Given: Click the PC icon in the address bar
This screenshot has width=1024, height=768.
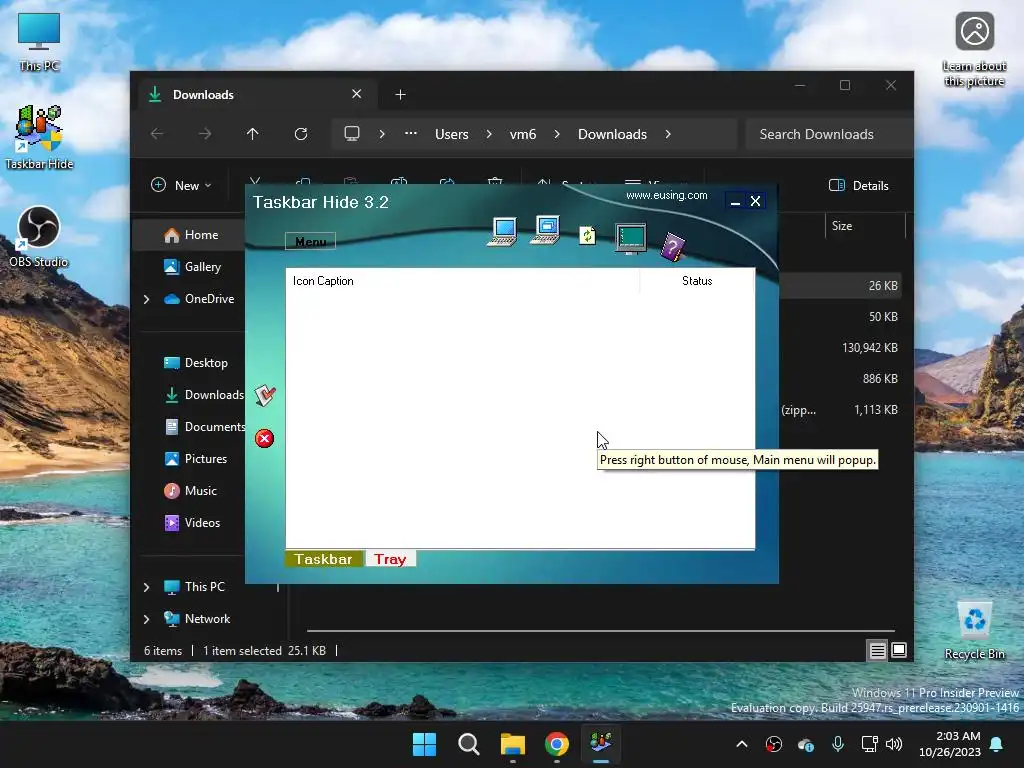Looking at the screenshot, I should pyautogui.click(x=352, y=134).
